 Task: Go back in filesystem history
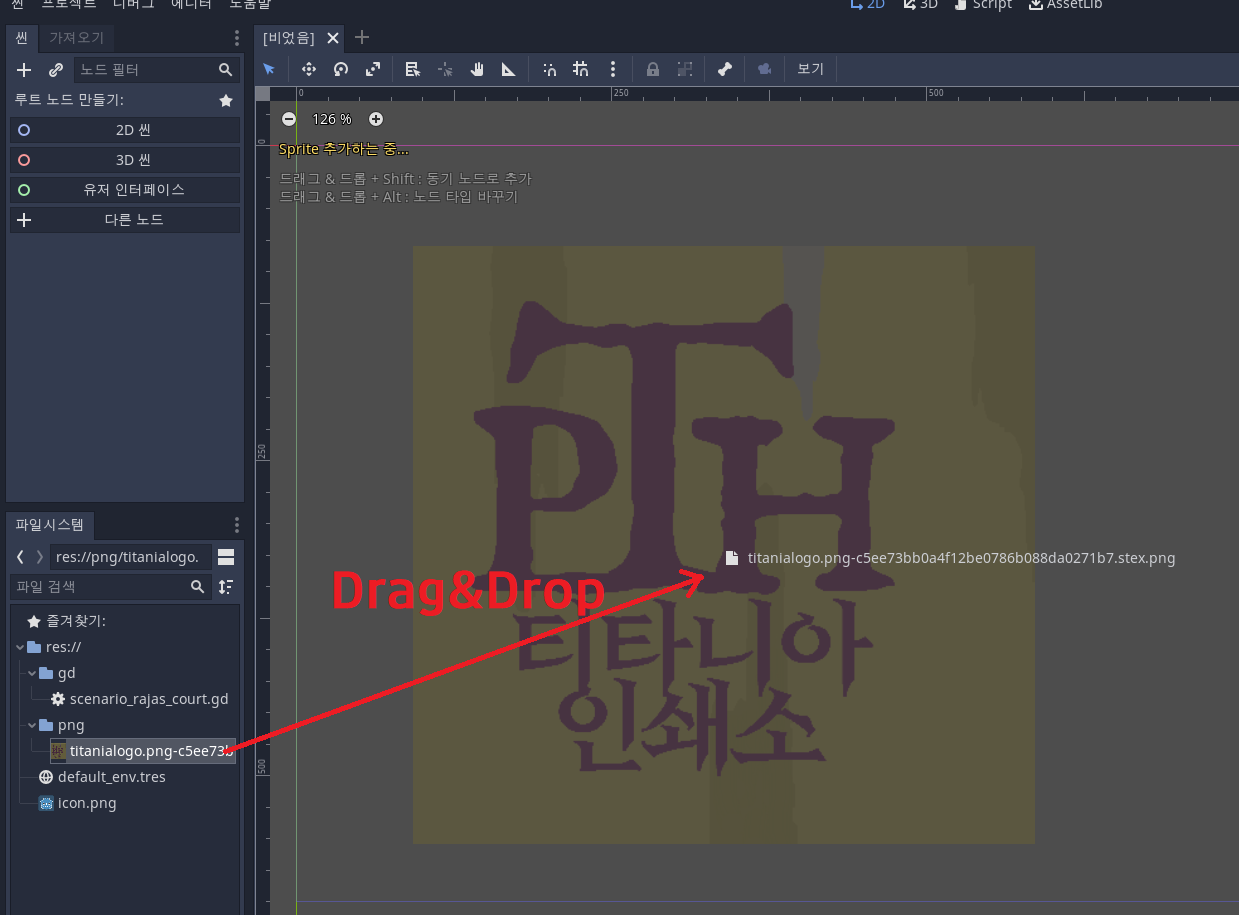pos(20,557)
